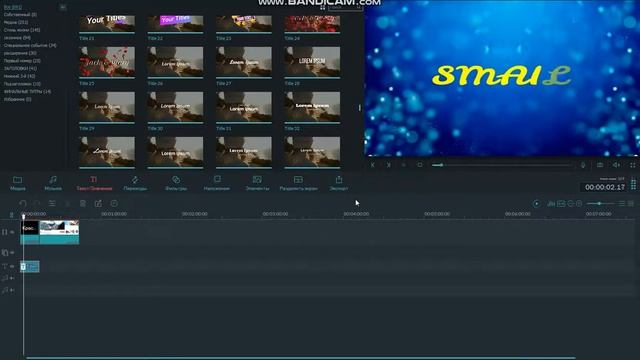
Task: Click the next frame button under preview
Action: 388,165
